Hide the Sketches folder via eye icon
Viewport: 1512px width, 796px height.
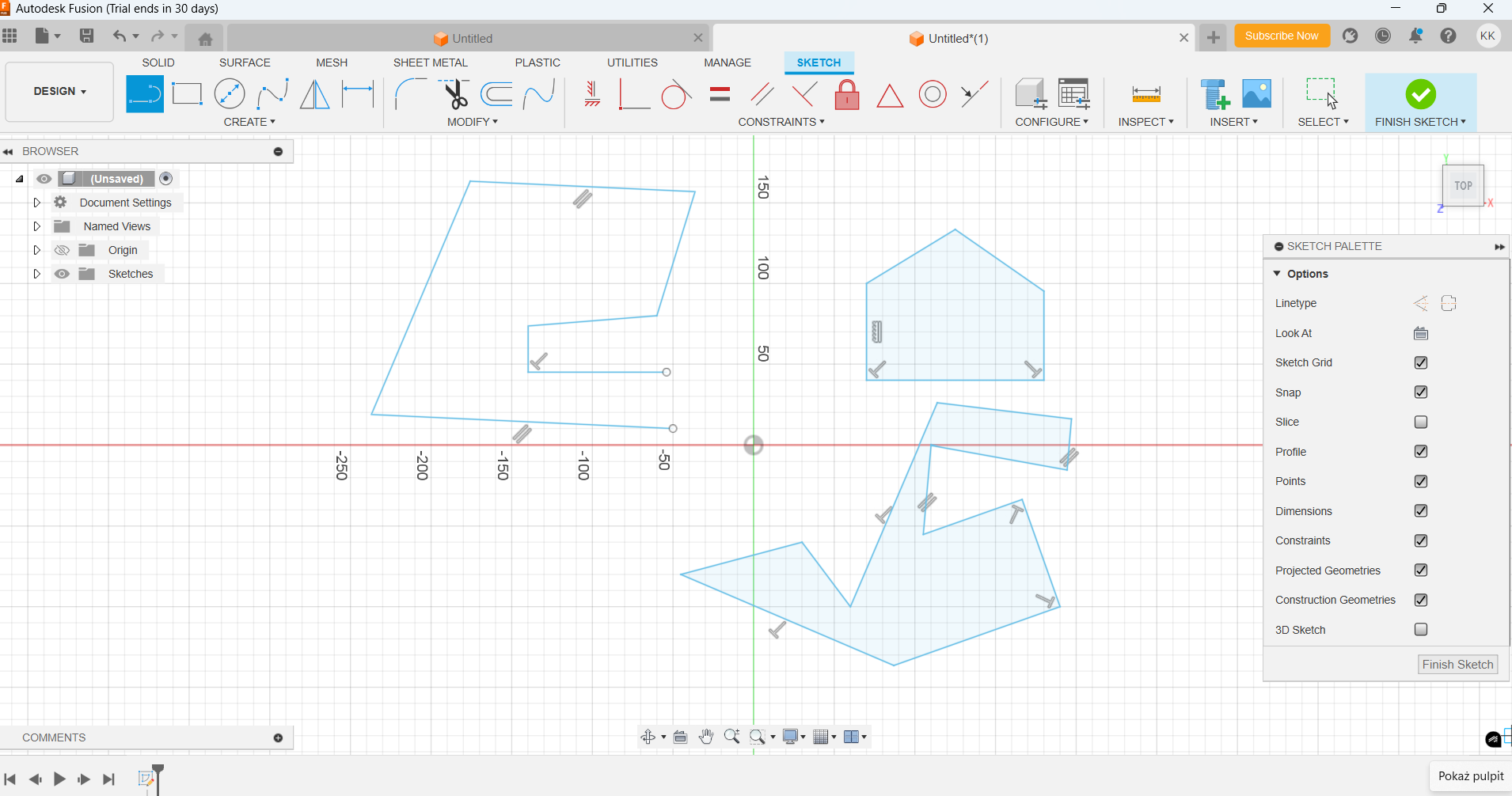click(62, 274)
